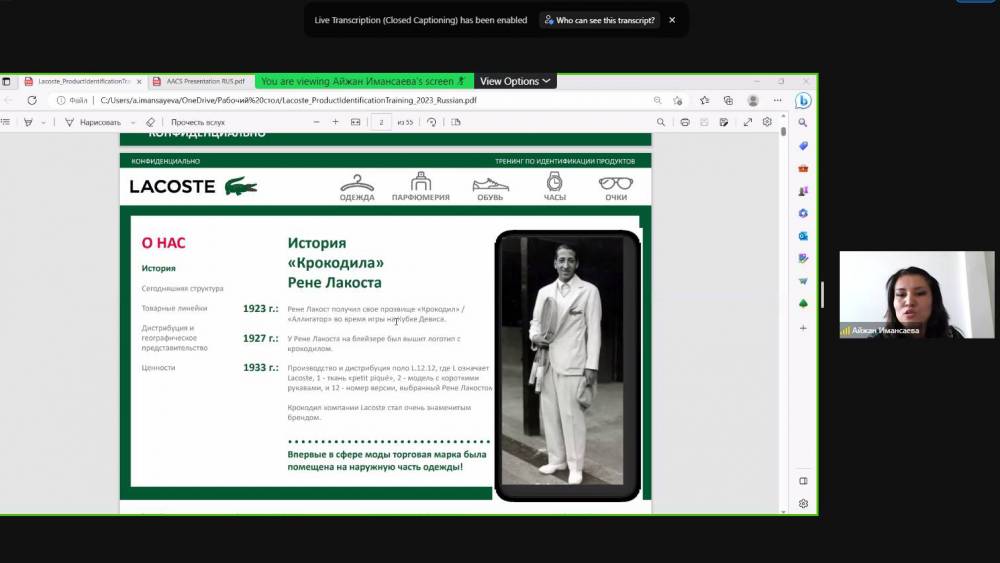1000x563 pixels.
Task: Open the red toolbox sidebar icon
Action: pos(803,168)
